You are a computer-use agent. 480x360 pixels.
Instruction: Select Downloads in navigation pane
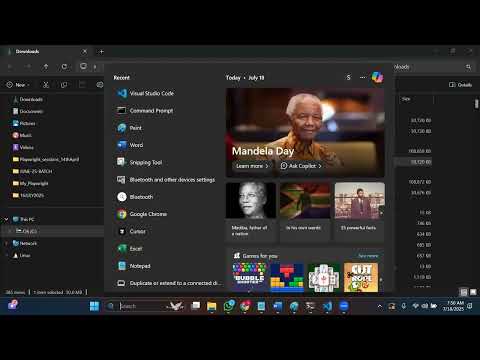pos(28,99)
